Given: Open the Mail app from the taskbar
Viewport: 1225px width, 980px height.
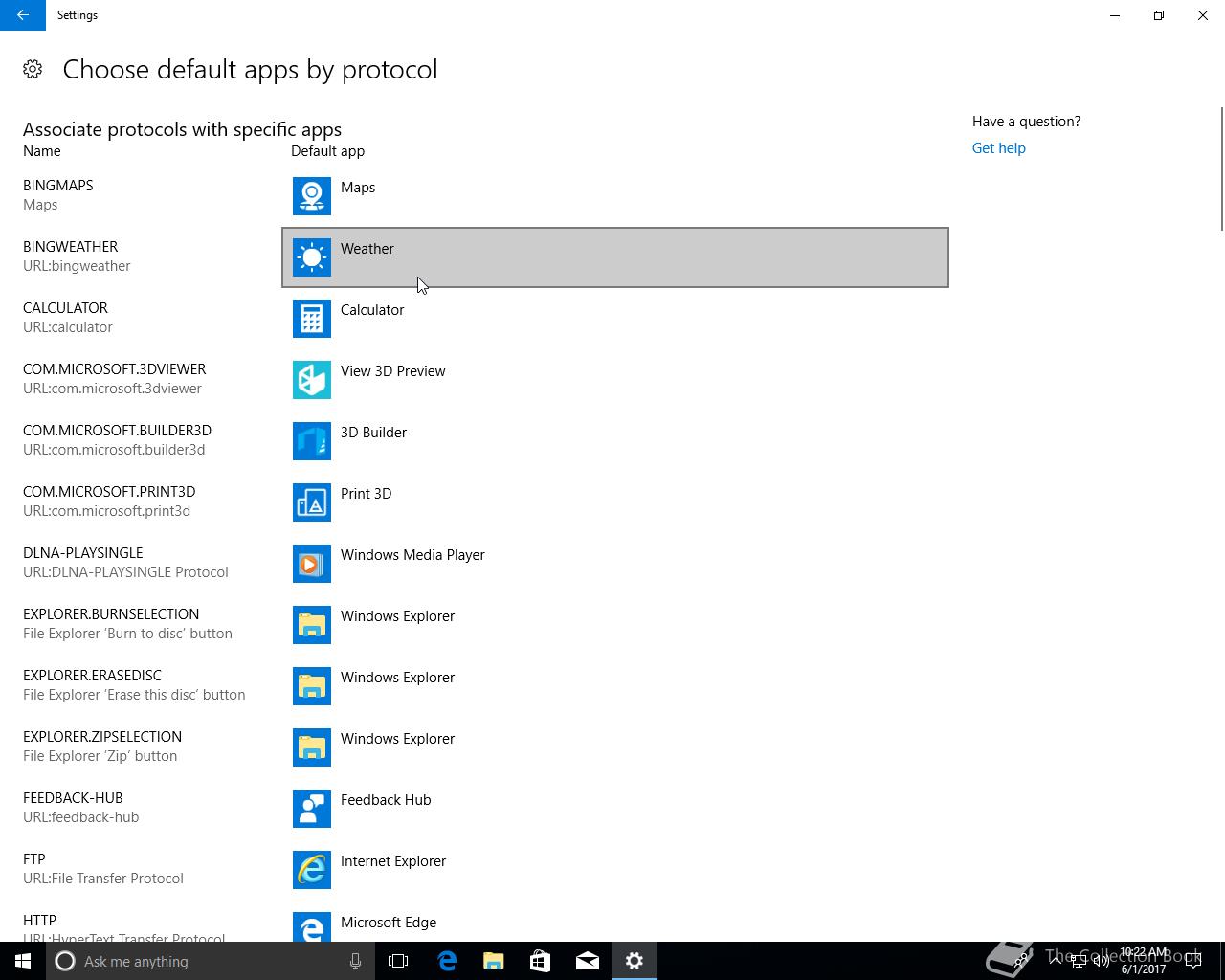Looking at the screenshot, I should point(587,961).
